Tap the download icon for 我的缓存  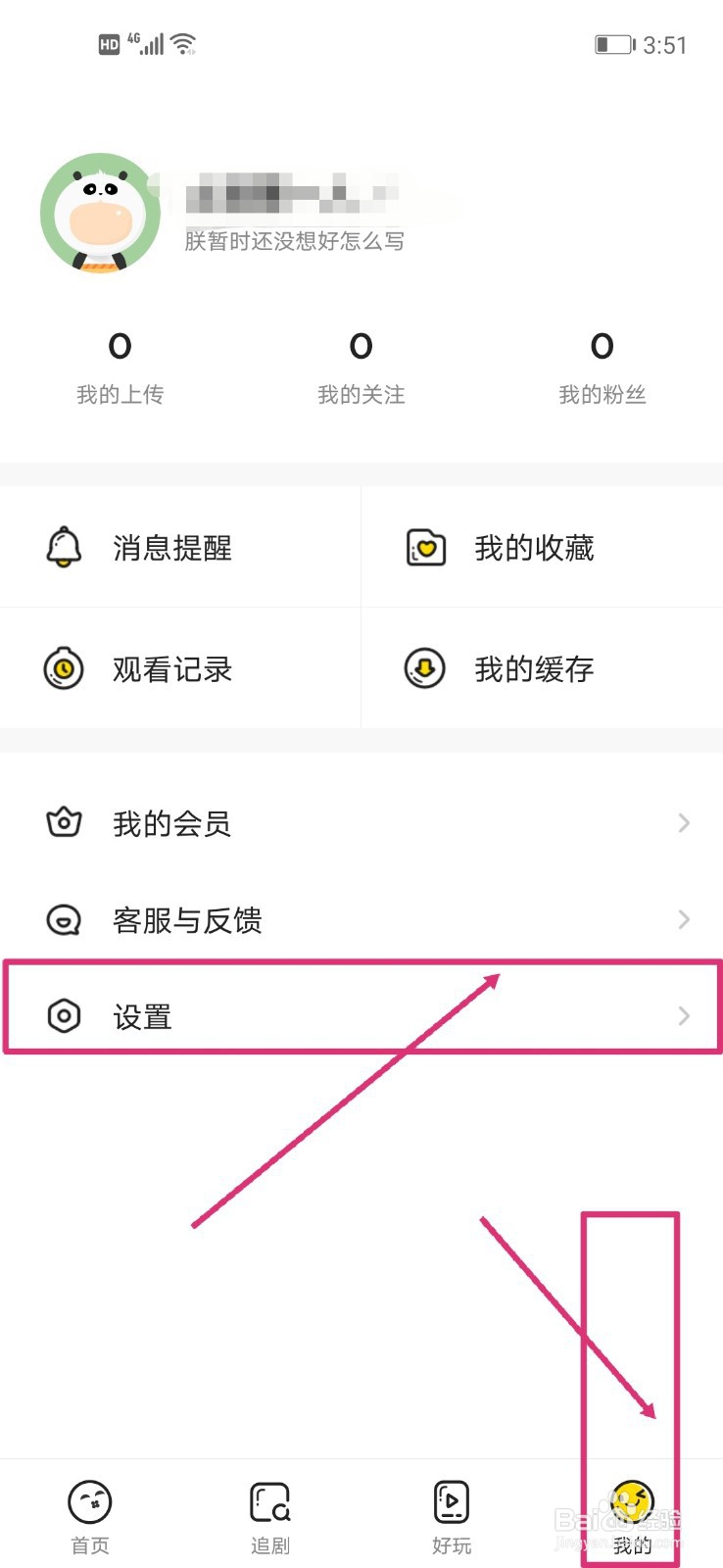(425, 668)
